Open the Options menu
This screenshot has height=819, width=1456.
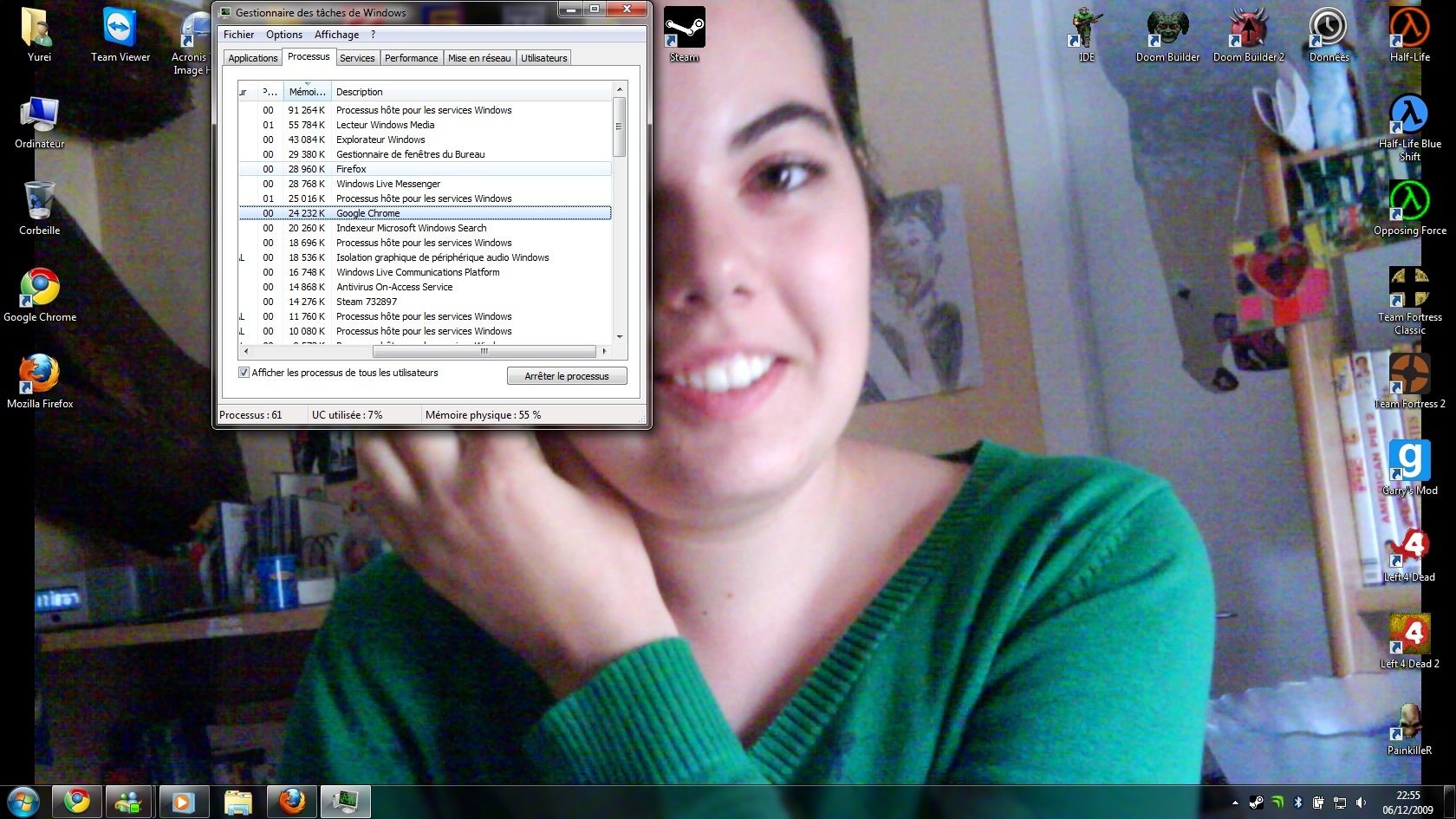pyautogui.click(x=284, y=35)
